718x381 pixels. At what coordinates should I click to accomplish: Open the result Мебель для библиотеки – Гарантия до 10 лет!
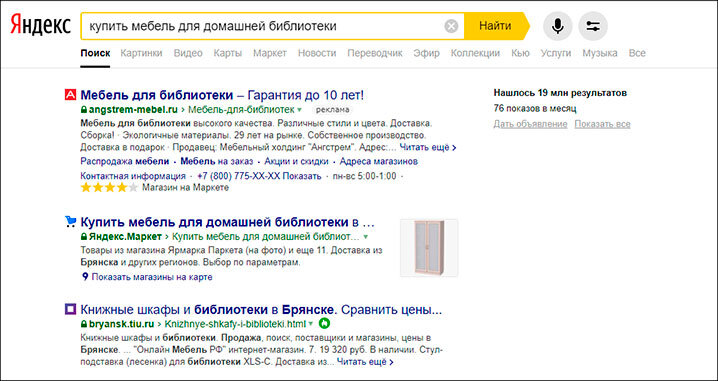(x=222, y=95)
